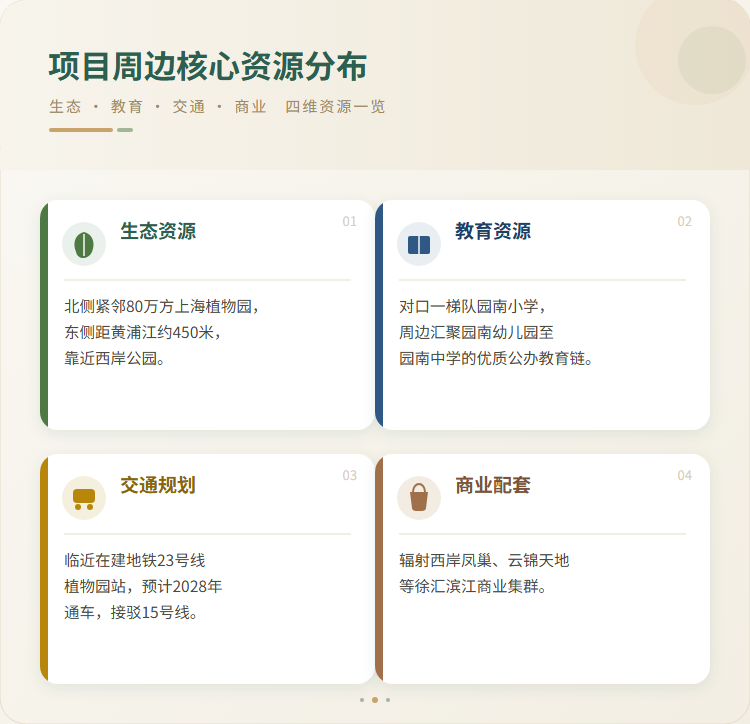Click the number 02 on the education card
Image resolution: width=750 pixels, height=724 pixels.
coord(684,221)
